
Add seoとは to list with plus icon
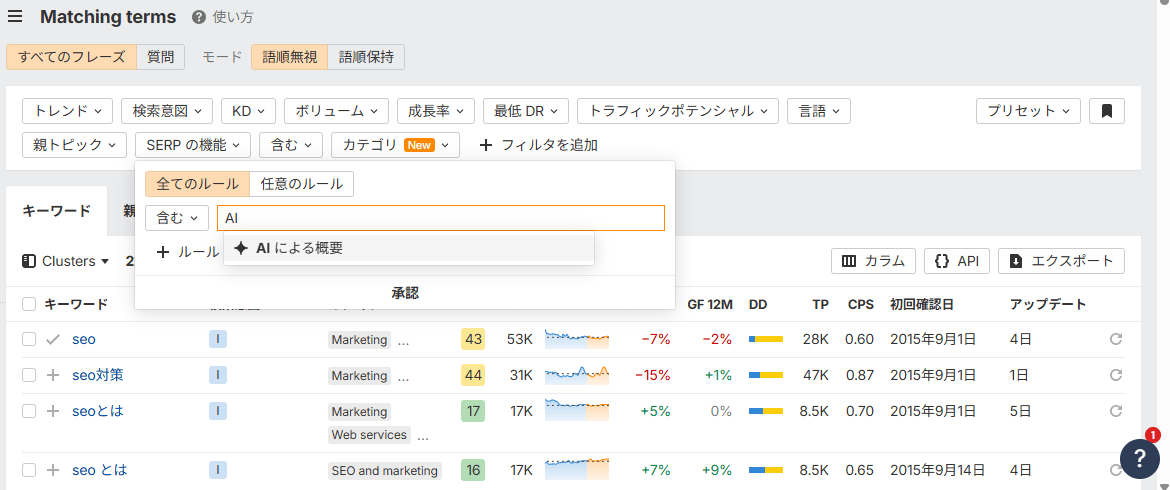[x=52, y=411]
